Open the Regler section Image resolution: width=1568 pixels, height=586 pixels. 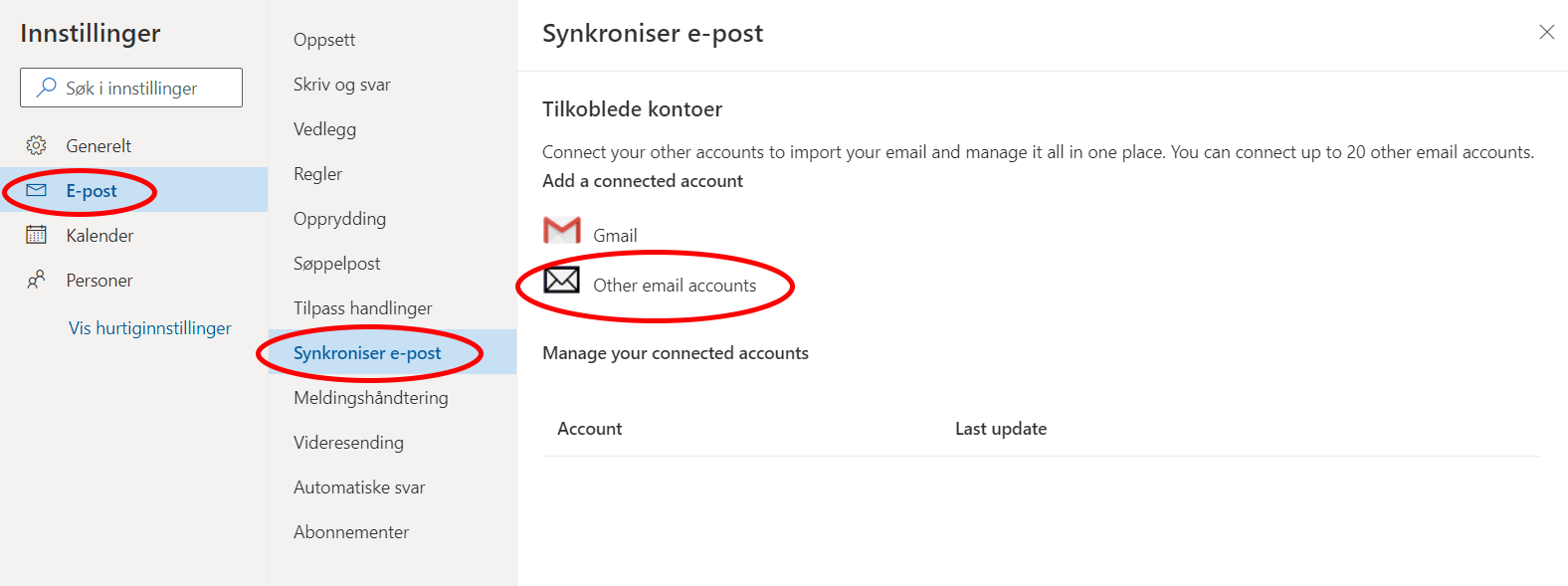pyautogui.click(x=317, y=174)
